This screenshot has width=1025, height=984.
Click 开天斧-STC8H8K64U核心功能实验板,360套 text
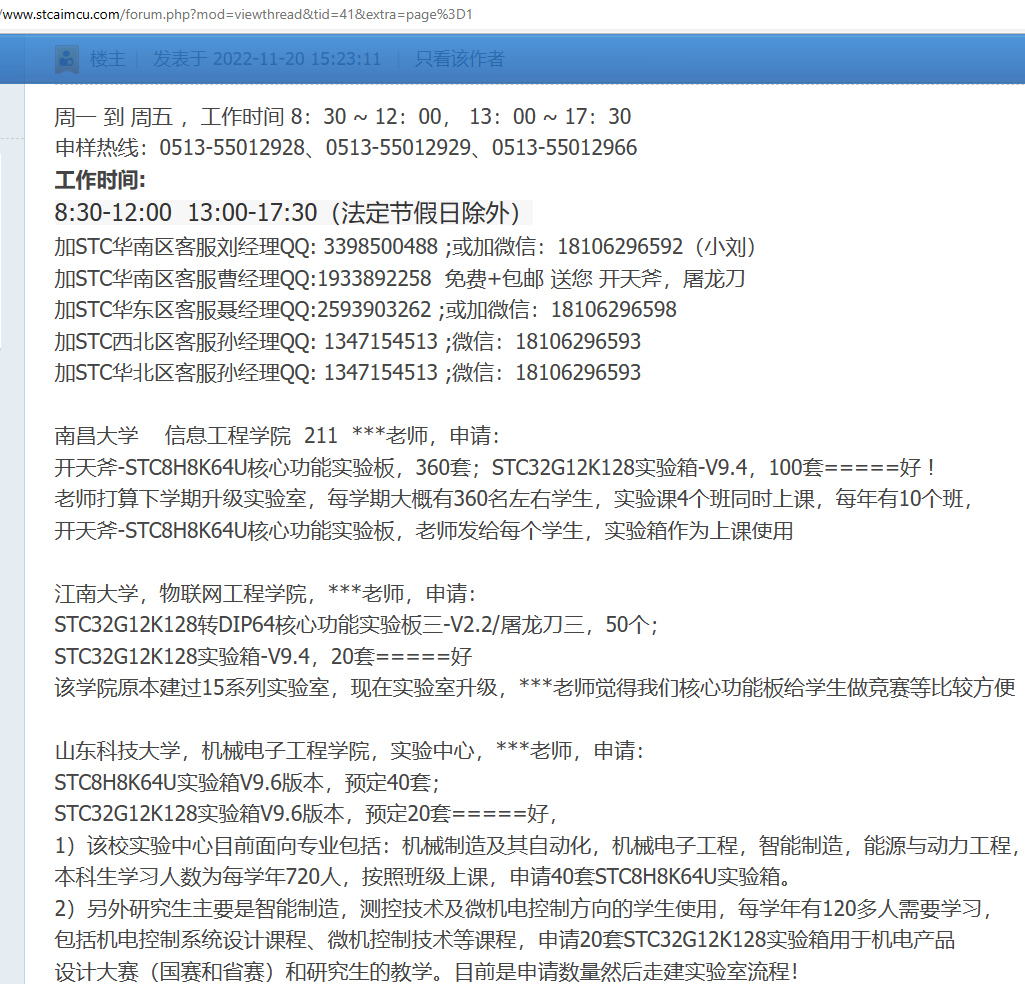pos(263,467)
